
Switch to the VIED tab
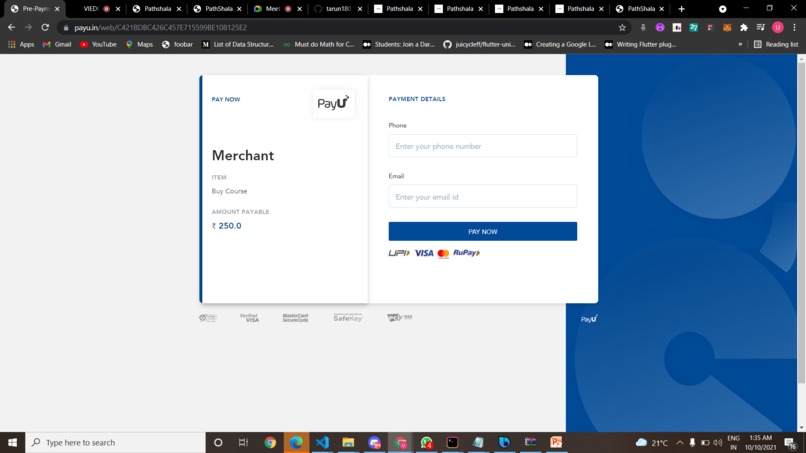[x=96, y=9]
